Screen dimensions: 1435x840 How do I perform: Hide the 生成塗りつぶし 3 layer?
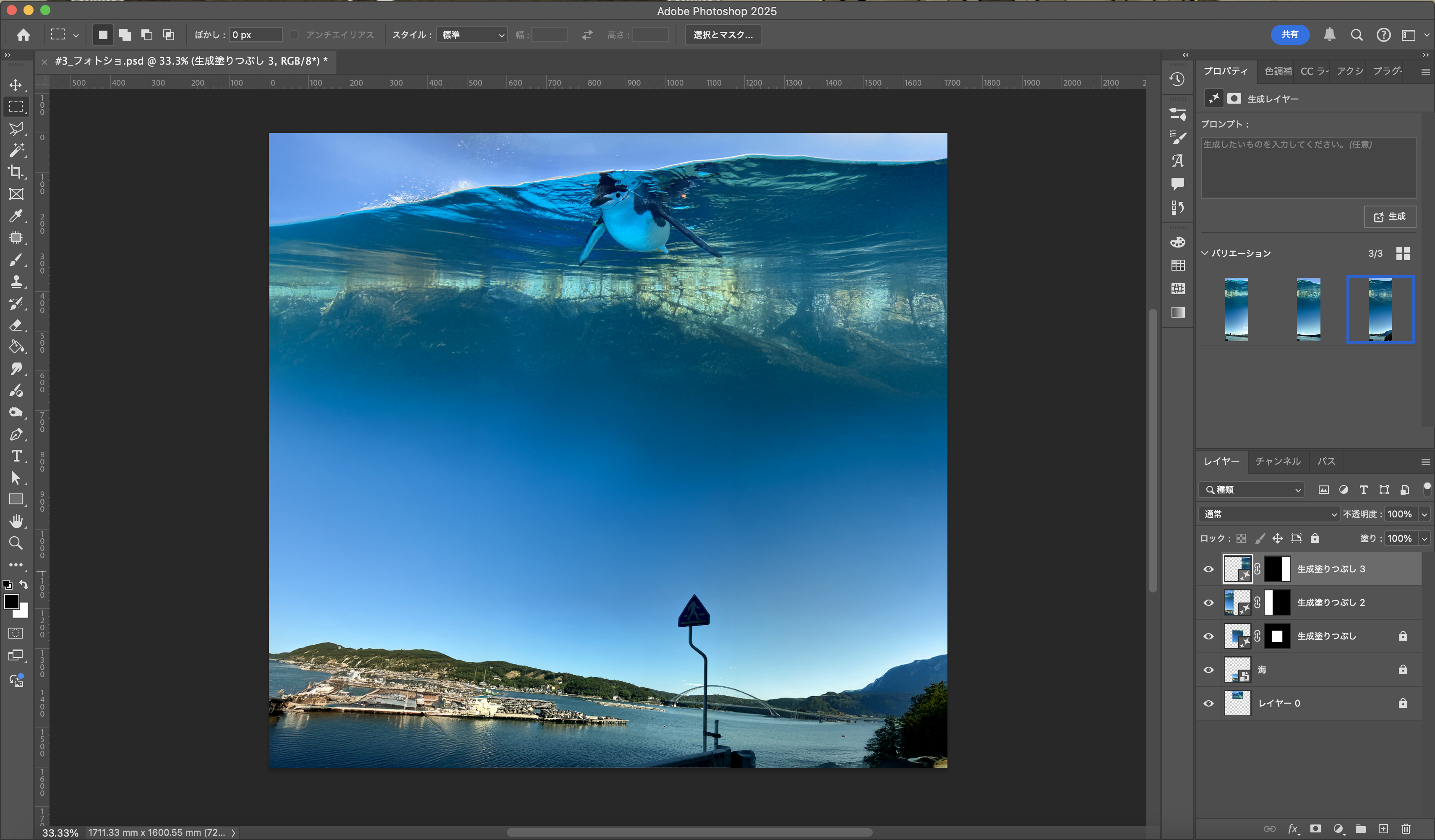[x=1208, y=569]
